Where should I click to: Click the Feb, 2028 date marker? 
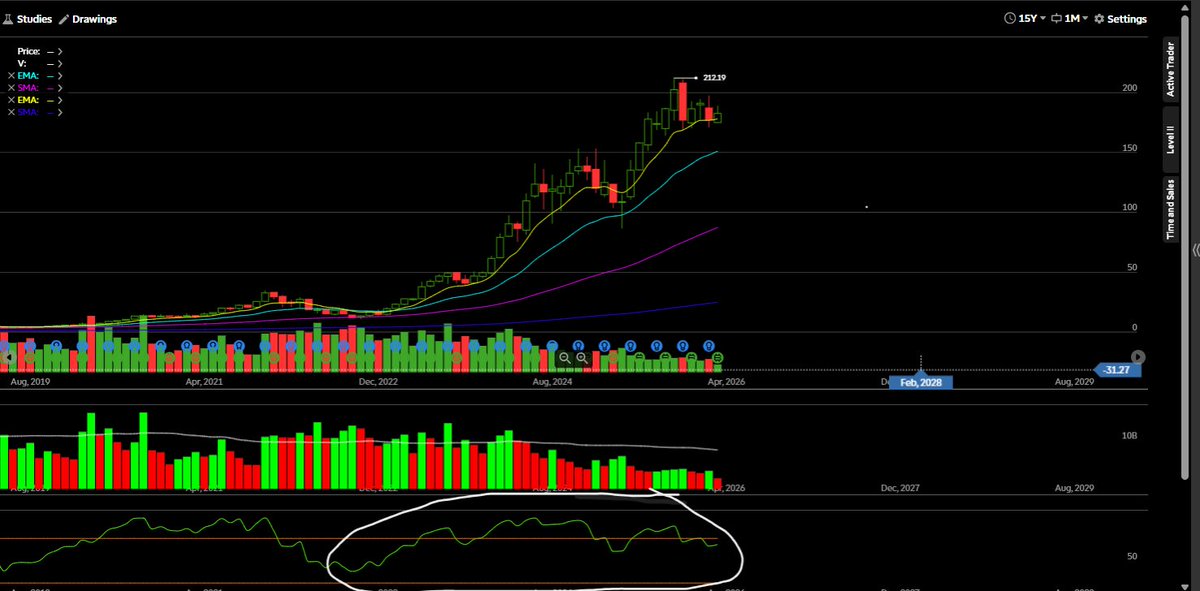point(921,381)
